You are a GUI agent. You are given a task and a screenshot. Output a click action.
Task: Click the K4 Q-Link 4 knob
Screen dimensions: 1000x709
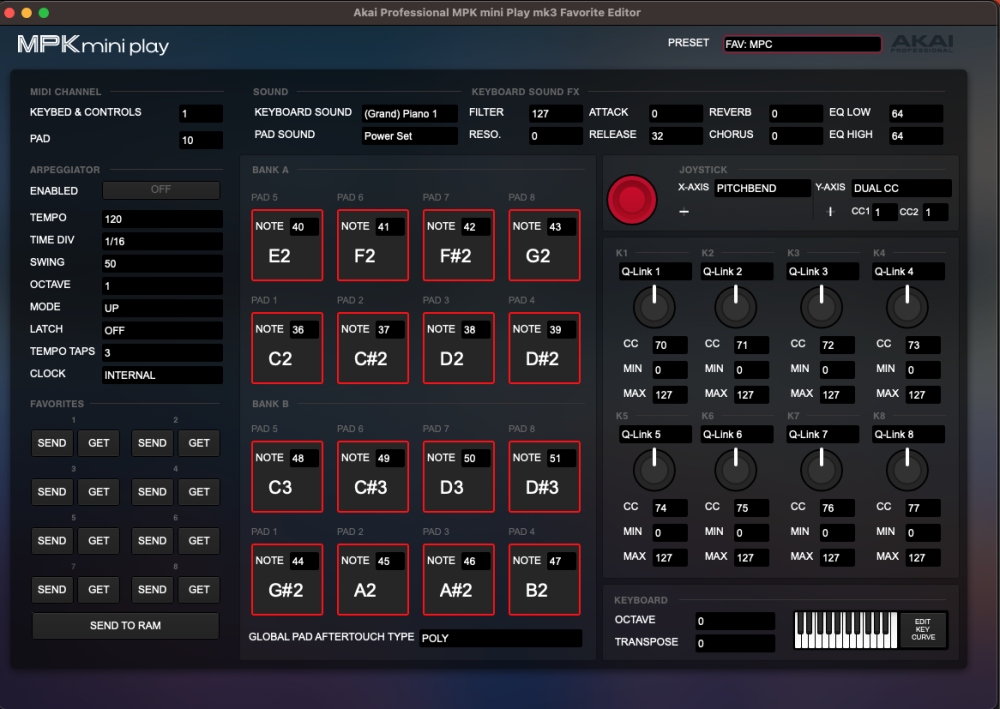[908, 308]
